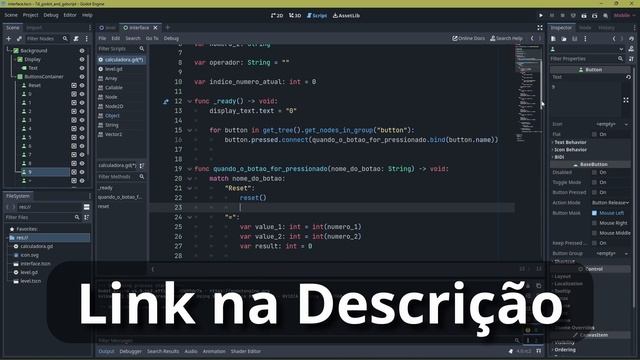Screen dimensions: 640x360
Task: Open Online Docs from script toolbar
Action: (x=468, y=38)
